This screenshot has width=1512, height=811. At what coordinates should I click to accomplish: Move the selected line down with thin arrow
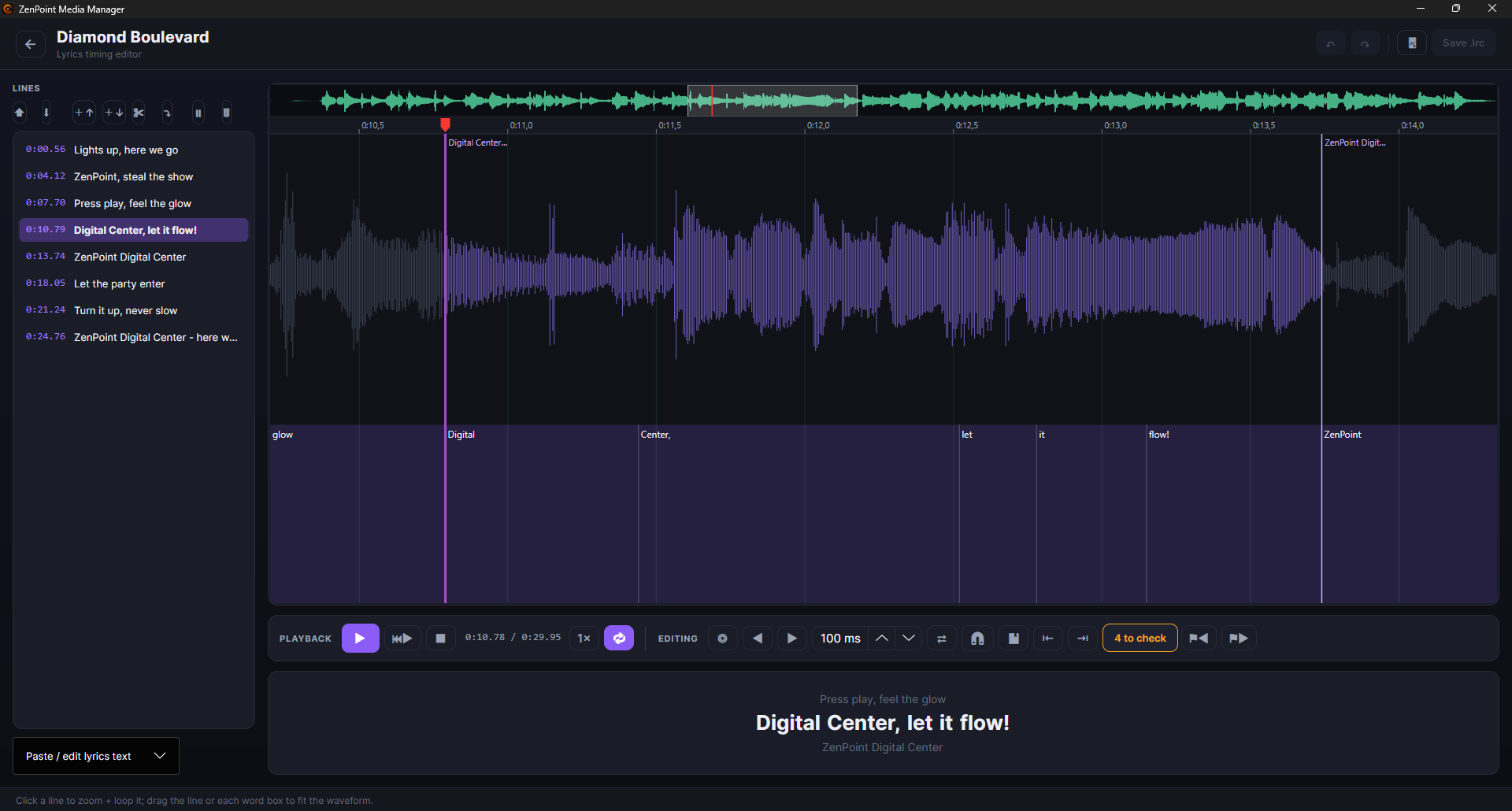46,113
